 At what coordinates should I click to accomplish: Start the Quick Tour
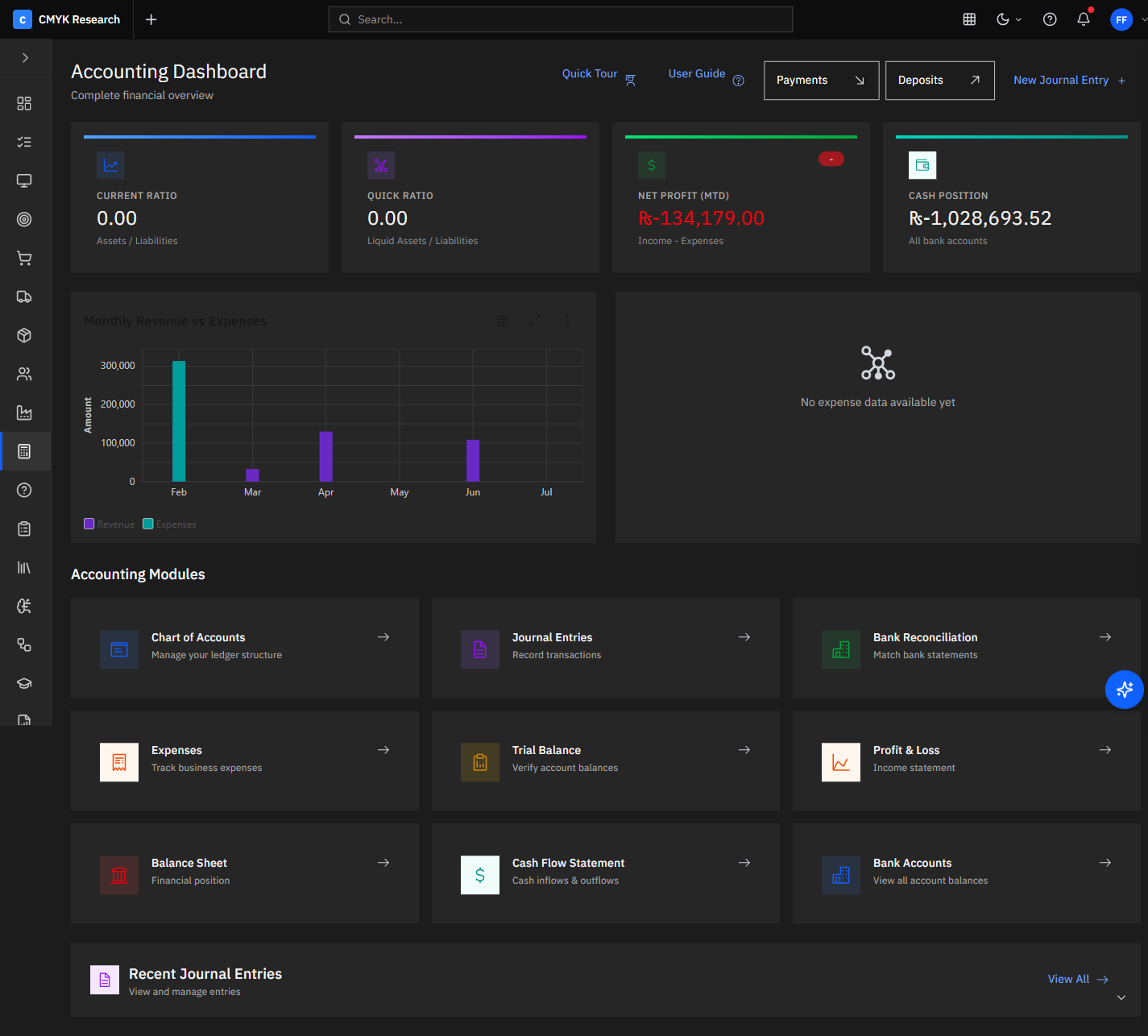point(599,75)
